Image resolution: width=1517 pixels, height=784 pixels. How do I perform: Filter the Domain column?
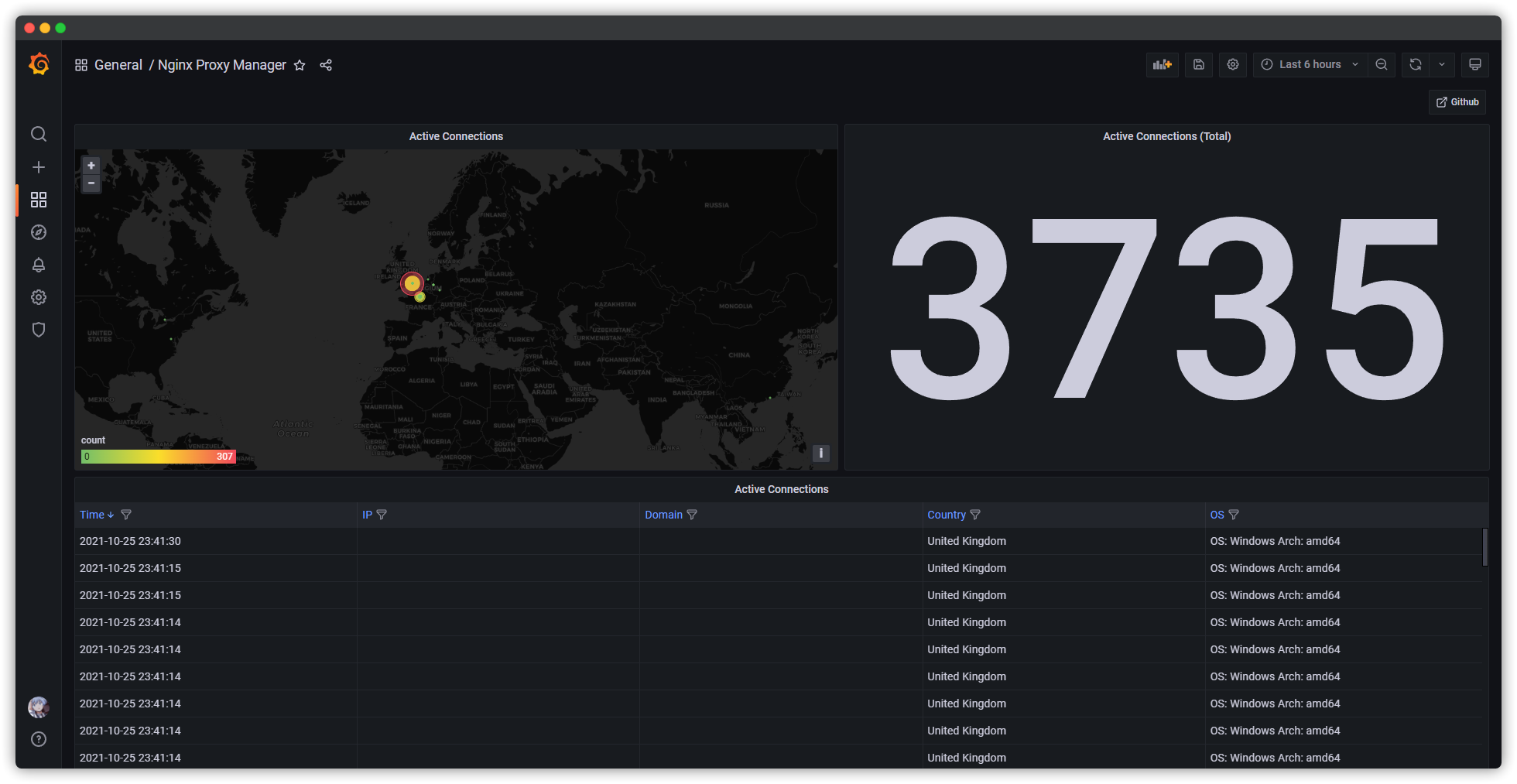coord(692,515)
